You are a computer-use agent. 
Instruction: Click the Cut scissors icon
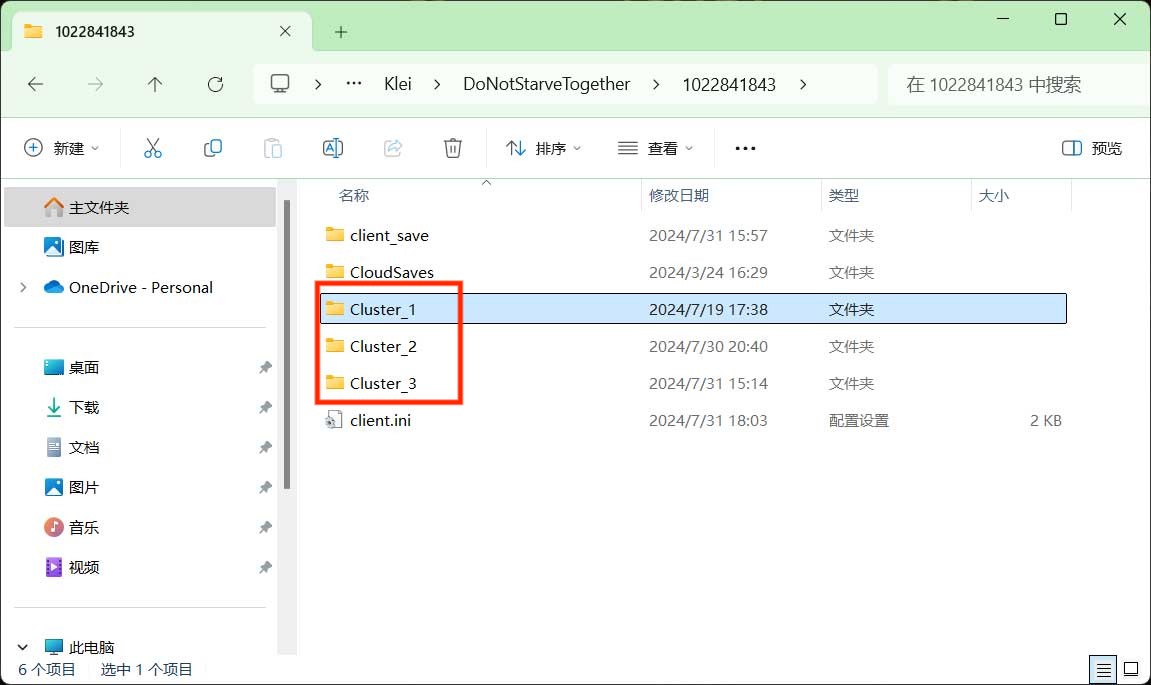click(153, 148)
